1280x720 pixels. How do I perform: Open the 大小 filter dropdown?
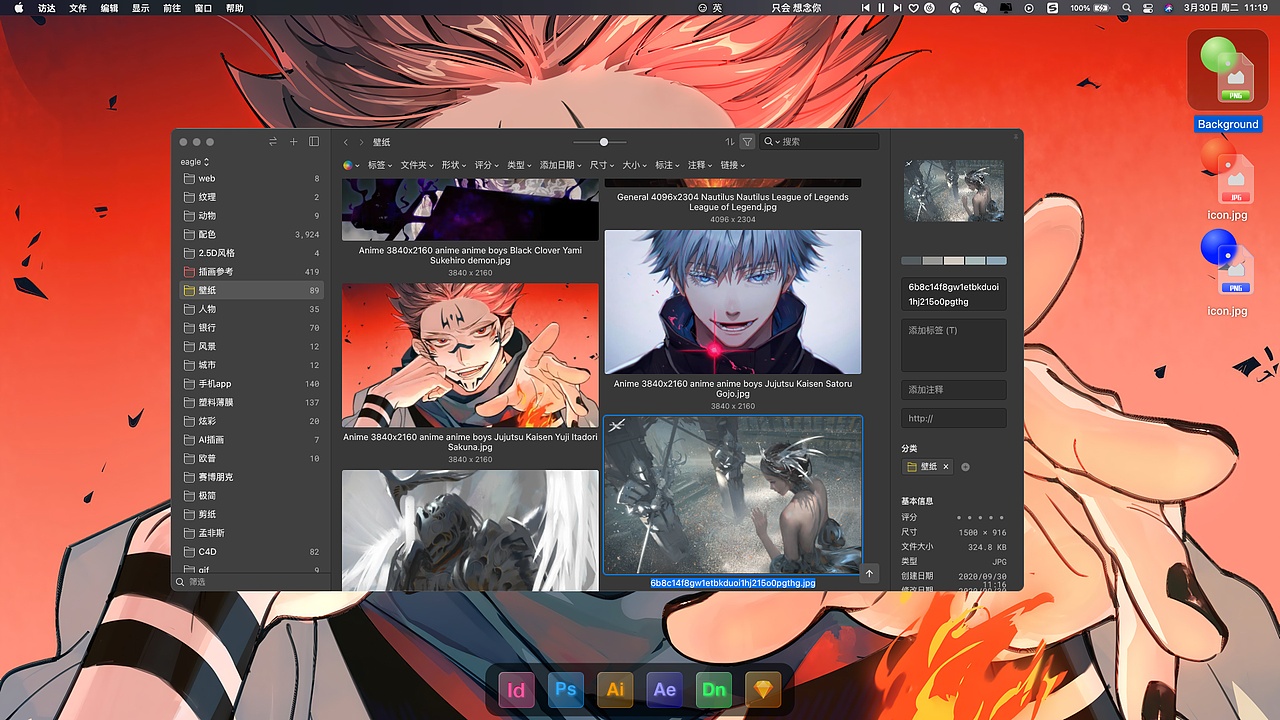(x=635, y=165)
